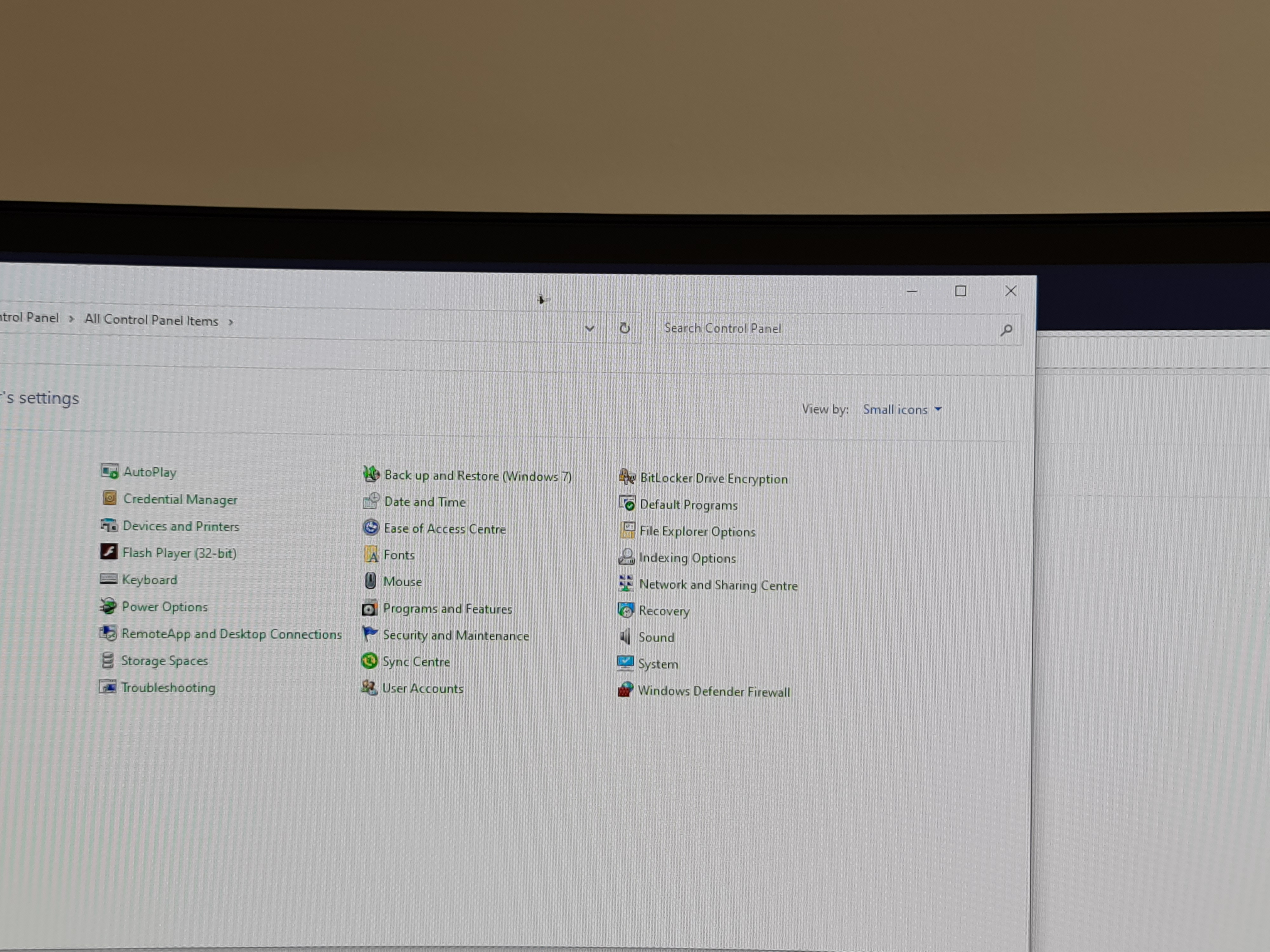1270x952 pixels.
Task: Close the Control Panel window
Action: pos(1011,291)
